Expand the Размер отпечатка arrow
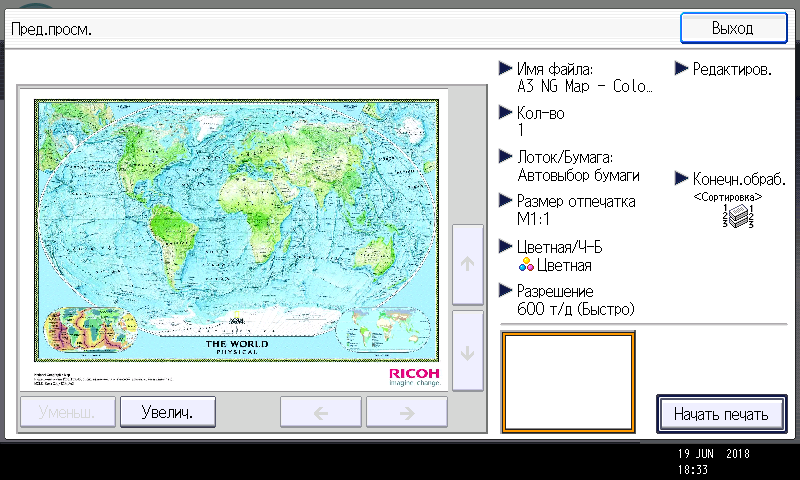 tap(505, 200)
